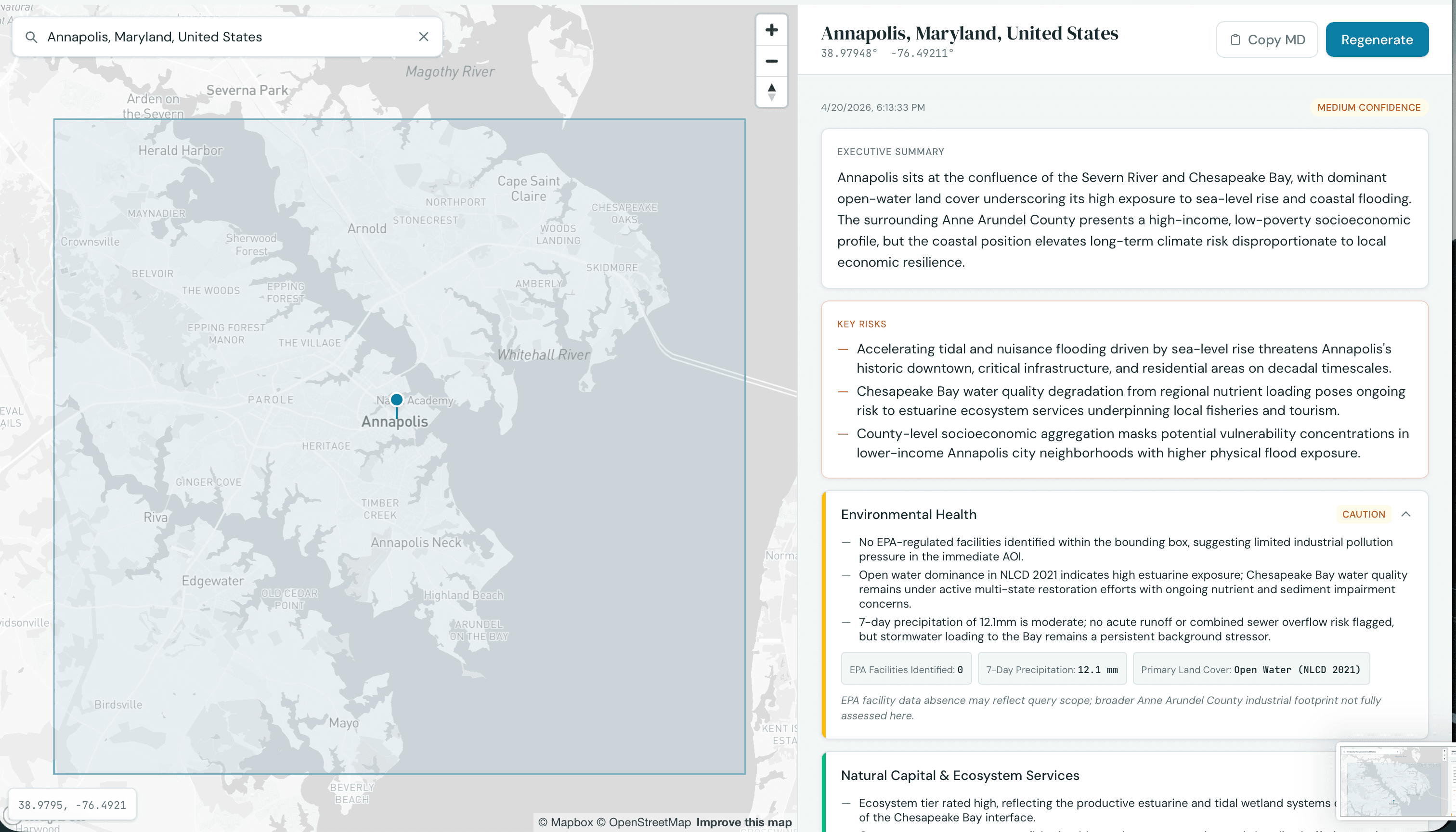
Task: Click the Executive Summary heading
Action: click(x=890, y=152)
